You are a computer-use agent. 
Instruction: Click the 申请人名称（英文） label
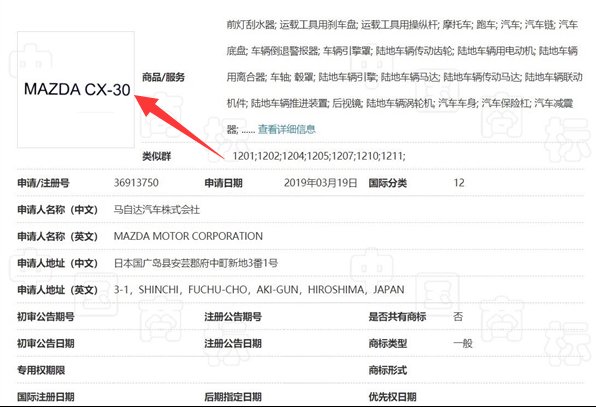click(x=57, y=236)
